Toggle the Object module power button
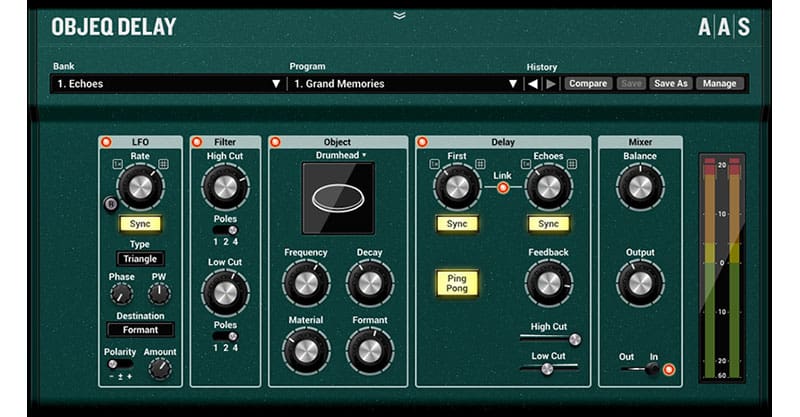Image resolution: width=800 pixels, height=417 pixels. (x=275, y=142)
